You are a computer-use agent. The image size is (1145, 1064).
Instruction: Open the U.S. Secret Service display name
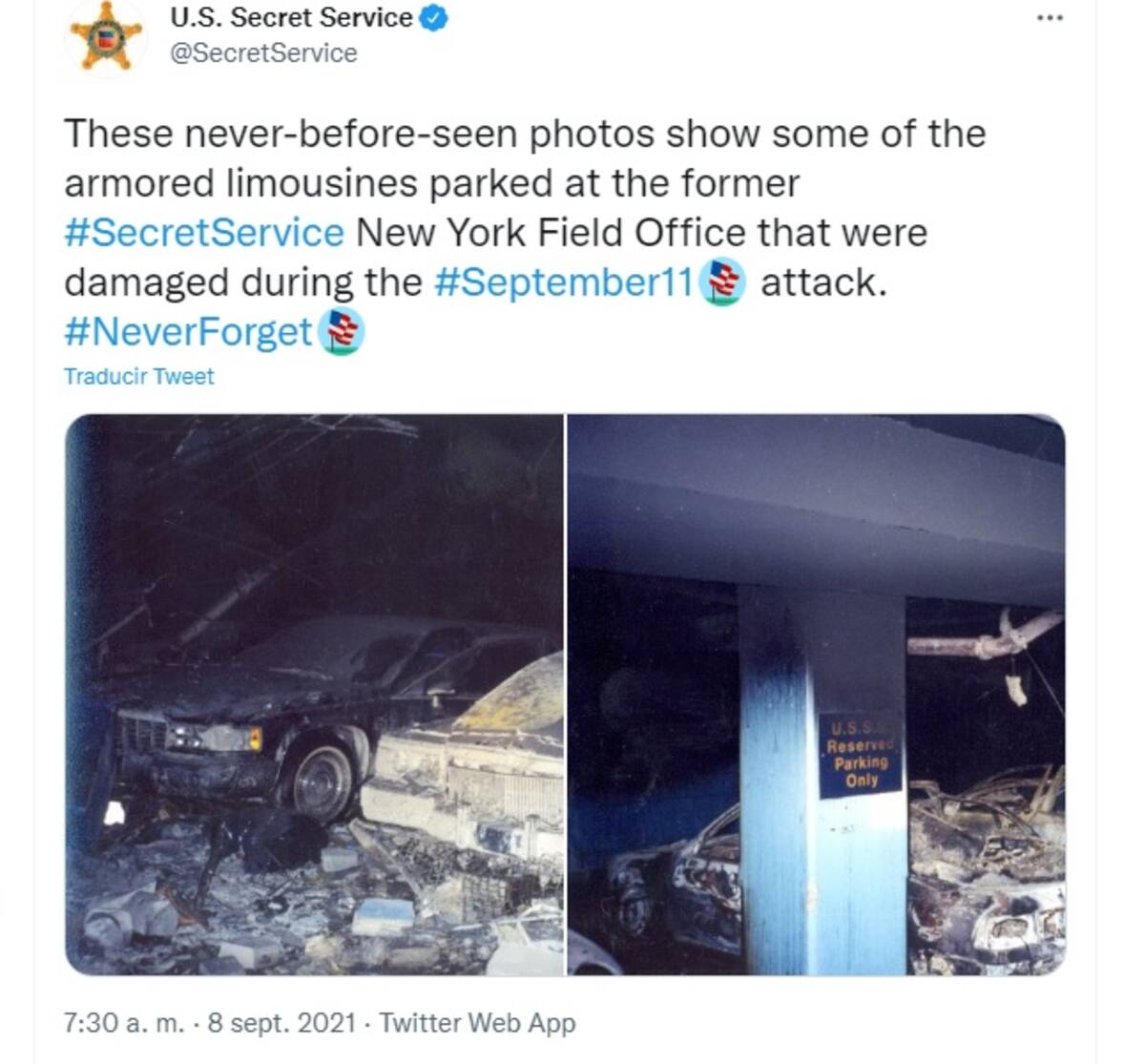[291, 17]
